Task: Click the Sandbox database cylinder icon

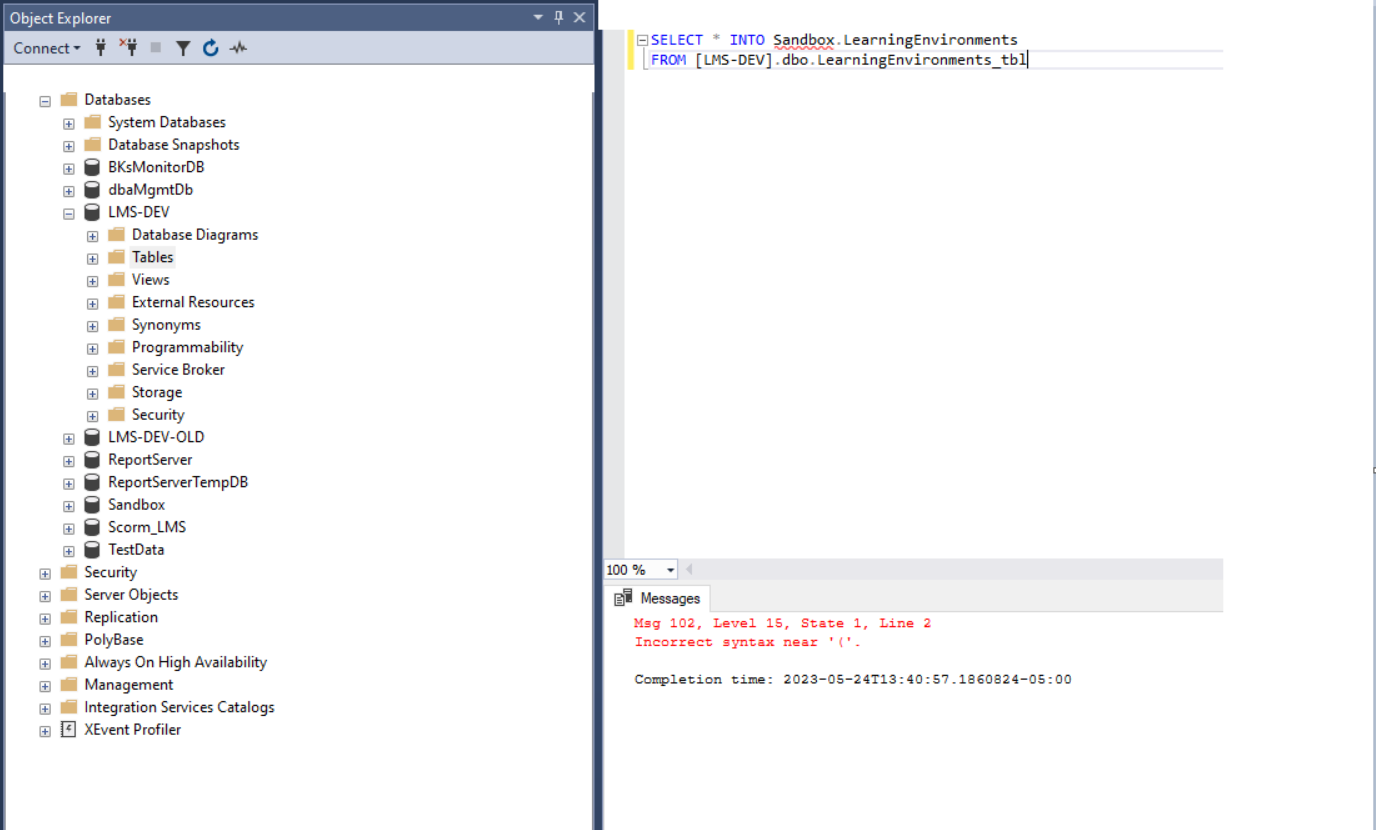Action: point(91,504)
